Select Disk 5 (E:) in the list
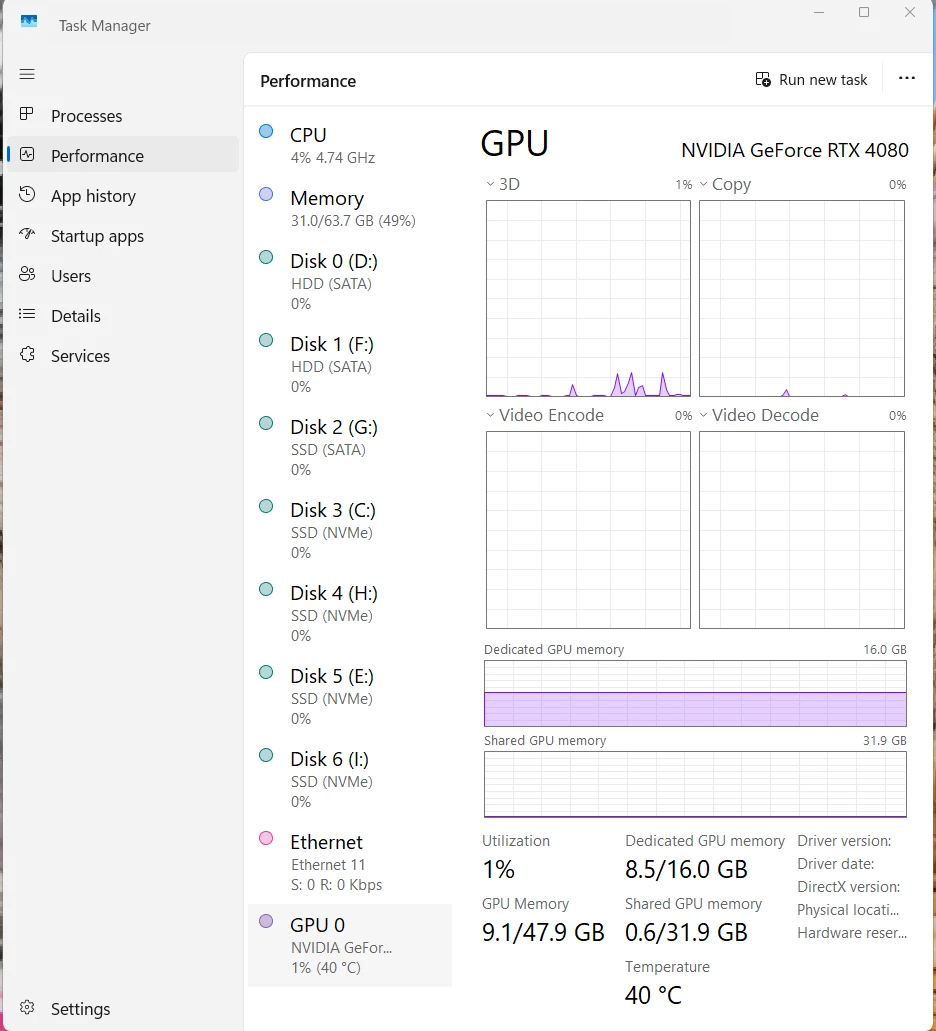Screen dimensions: 936x1031 [350, 696]
